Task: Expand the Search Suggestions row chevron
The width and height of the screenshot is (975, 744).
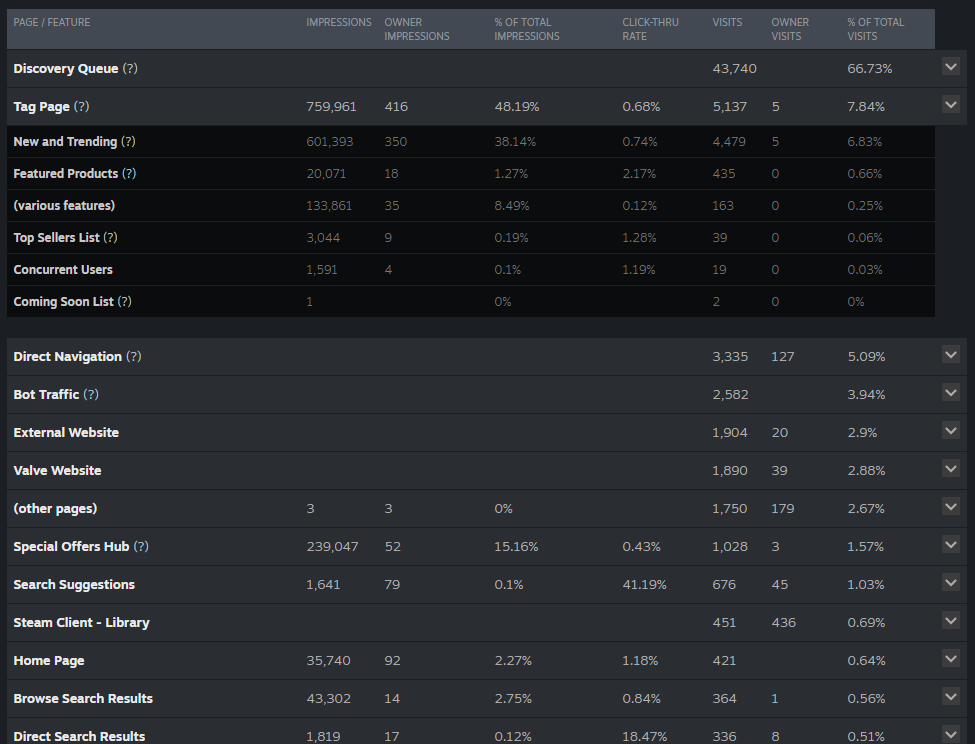Action: click(951, 582)
